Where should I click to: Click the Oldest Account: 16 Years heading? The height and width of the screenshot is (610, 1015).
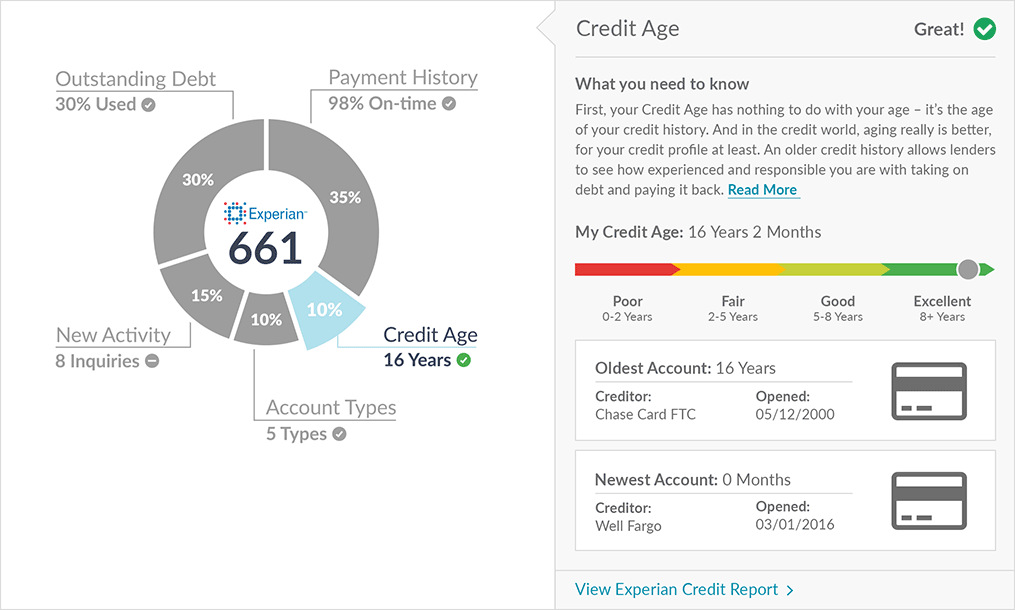685,368
